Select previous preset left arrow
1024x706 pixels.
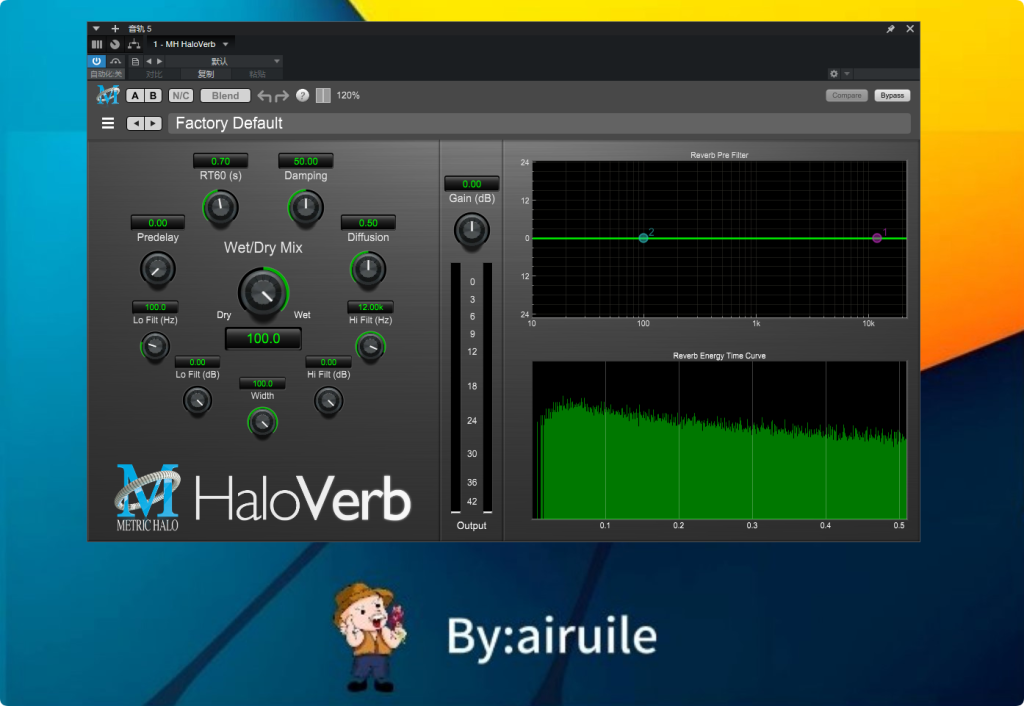(136, 123)
